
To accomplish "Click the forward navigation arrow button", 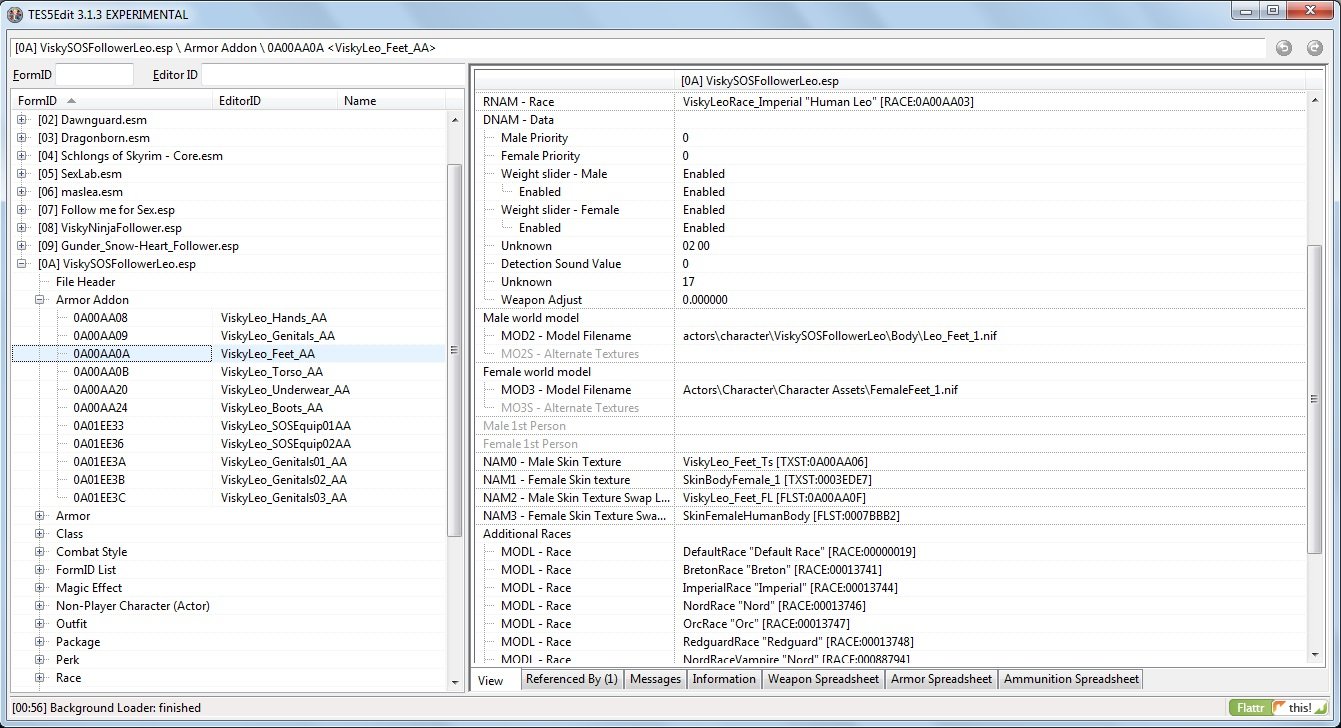I will tap(1315, 48).
